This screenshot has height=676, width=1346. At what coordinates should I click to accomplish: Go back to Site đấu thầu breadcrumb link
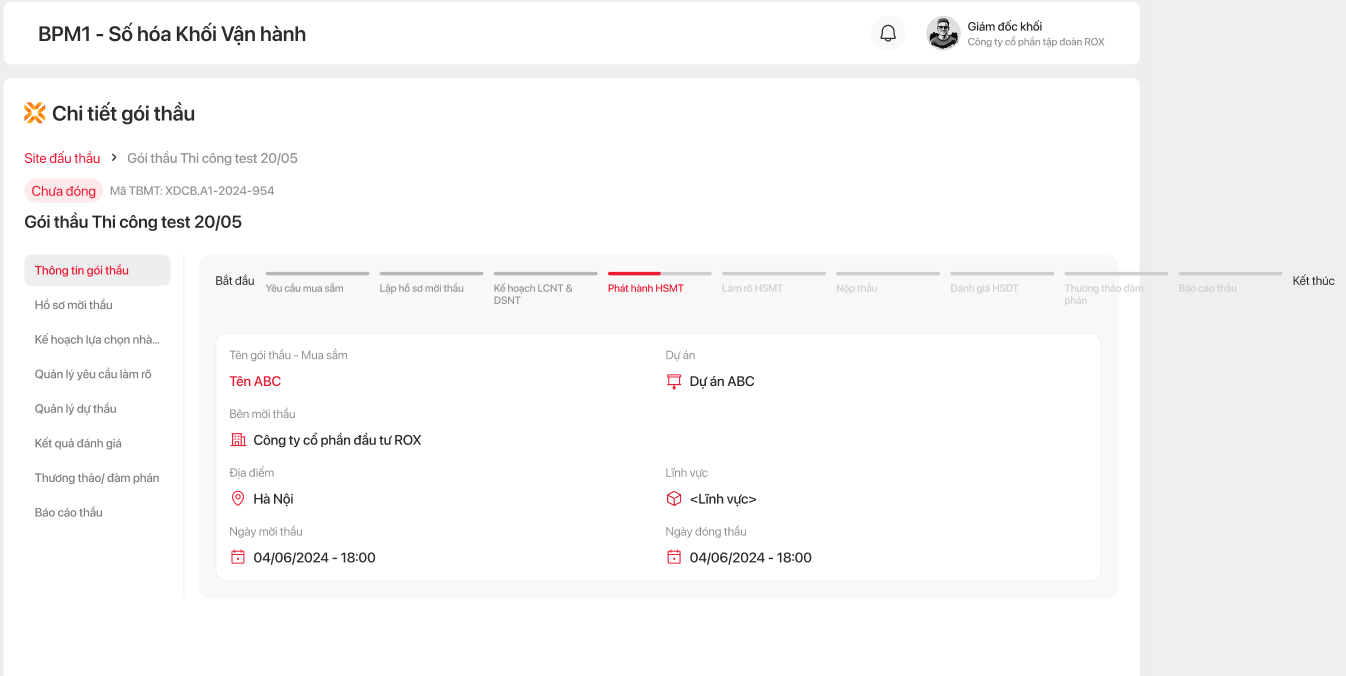click(x=62, y=158)
